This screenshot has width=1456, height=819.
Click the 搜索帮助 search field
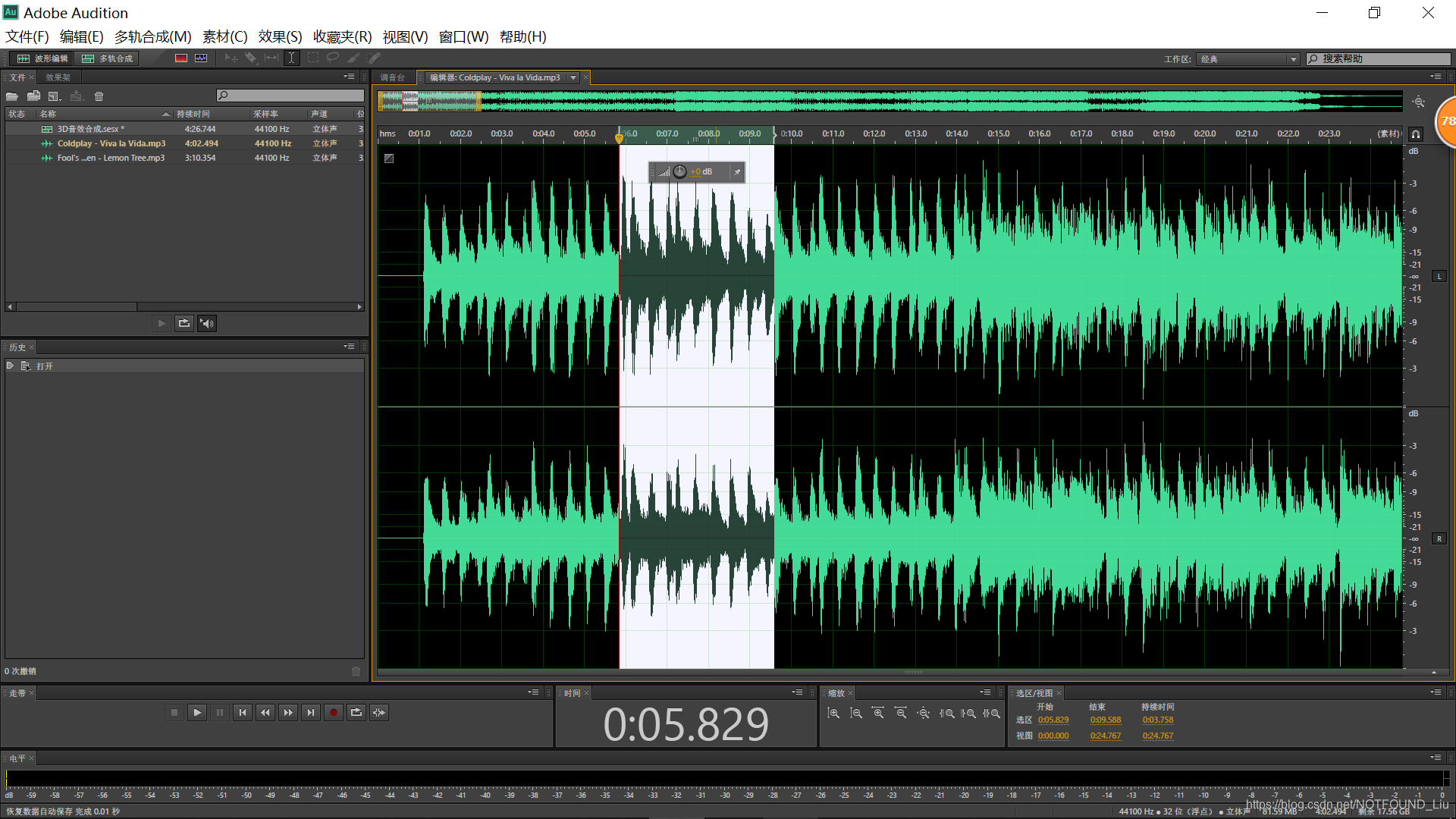(1378, 59)
